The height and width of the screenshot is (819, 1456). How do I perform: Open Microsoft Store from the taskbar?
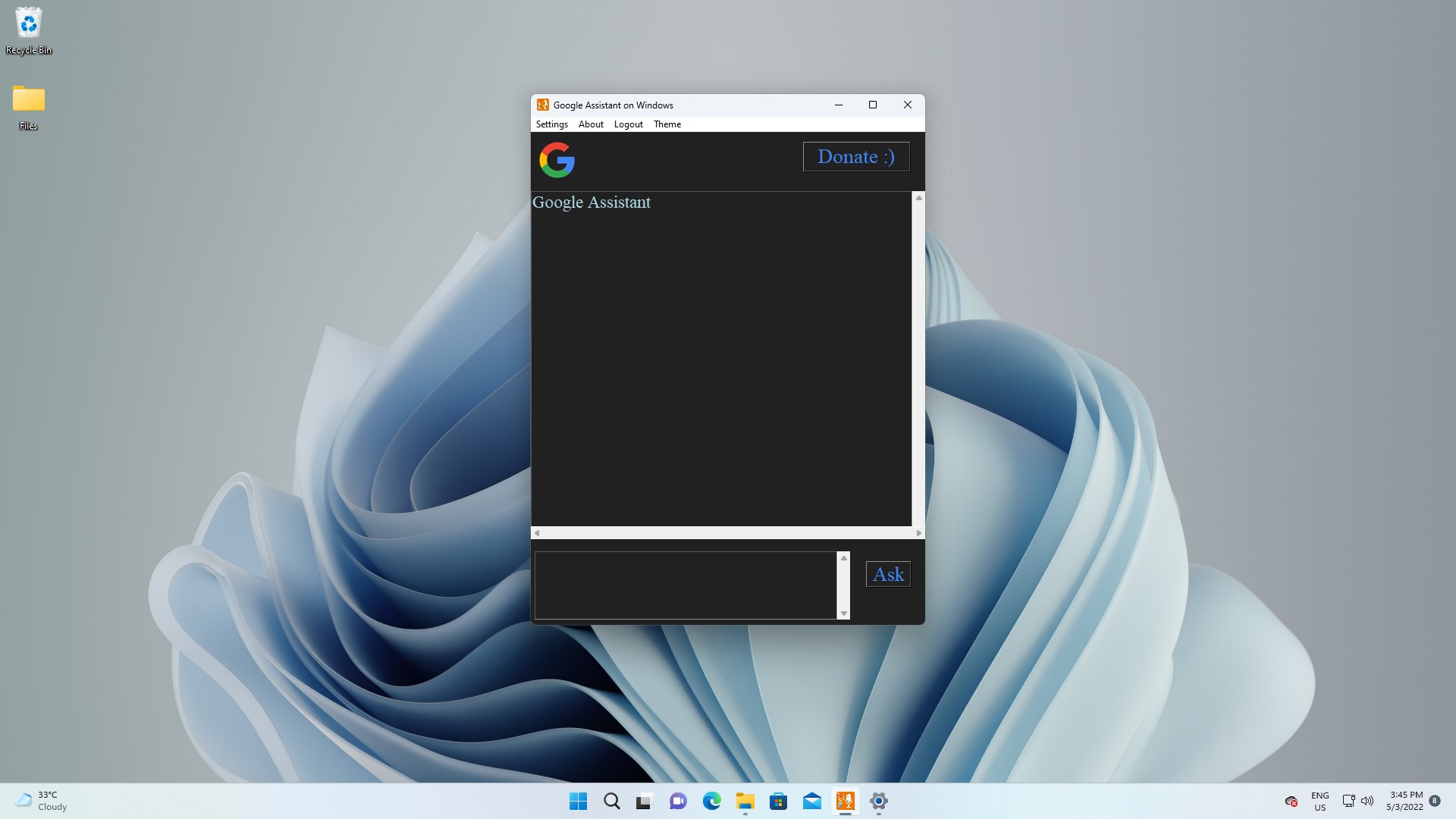click(x=778, y=801)
